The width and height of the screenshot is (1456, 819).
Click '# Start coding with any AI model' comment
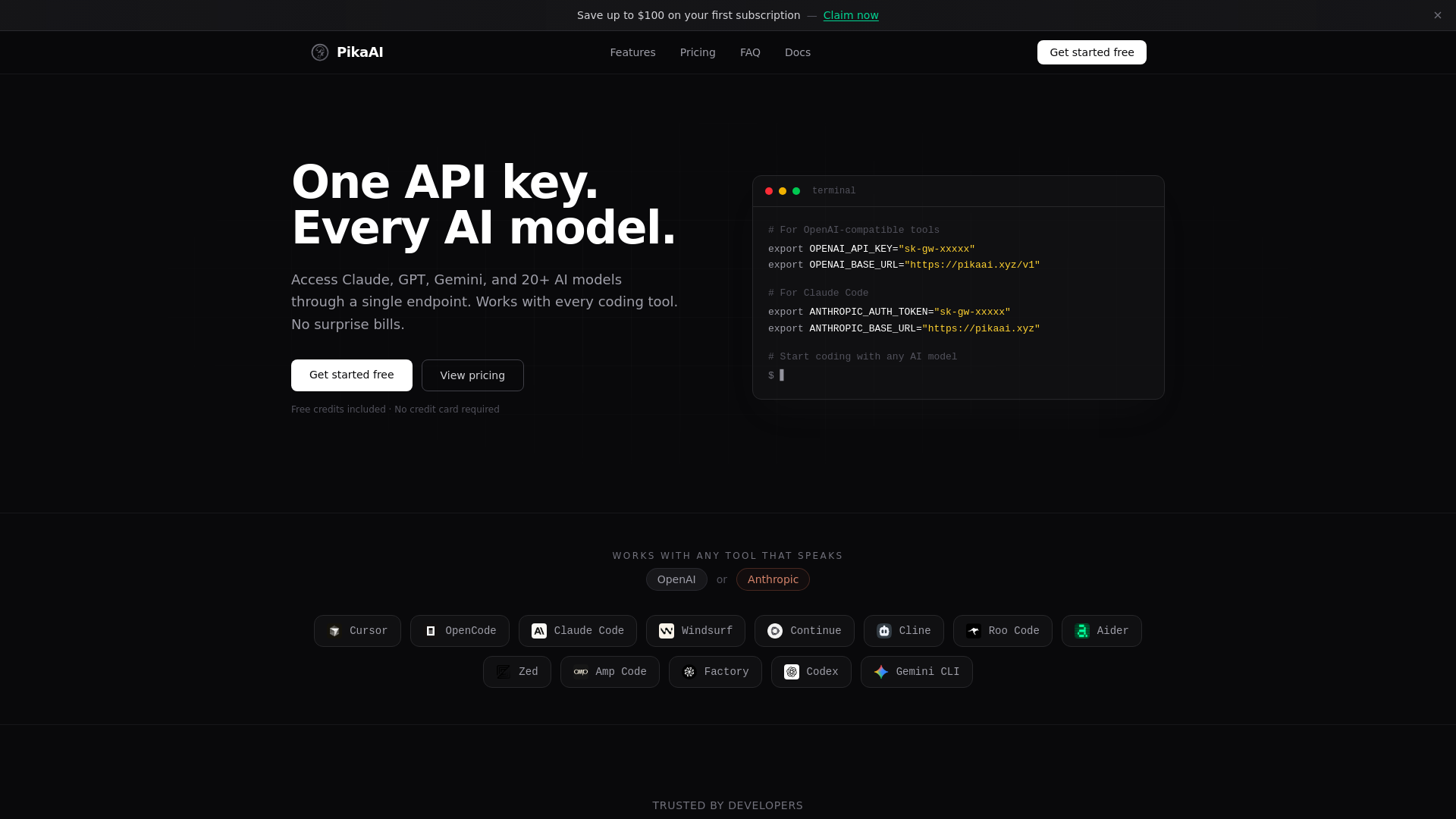[863, 357]
